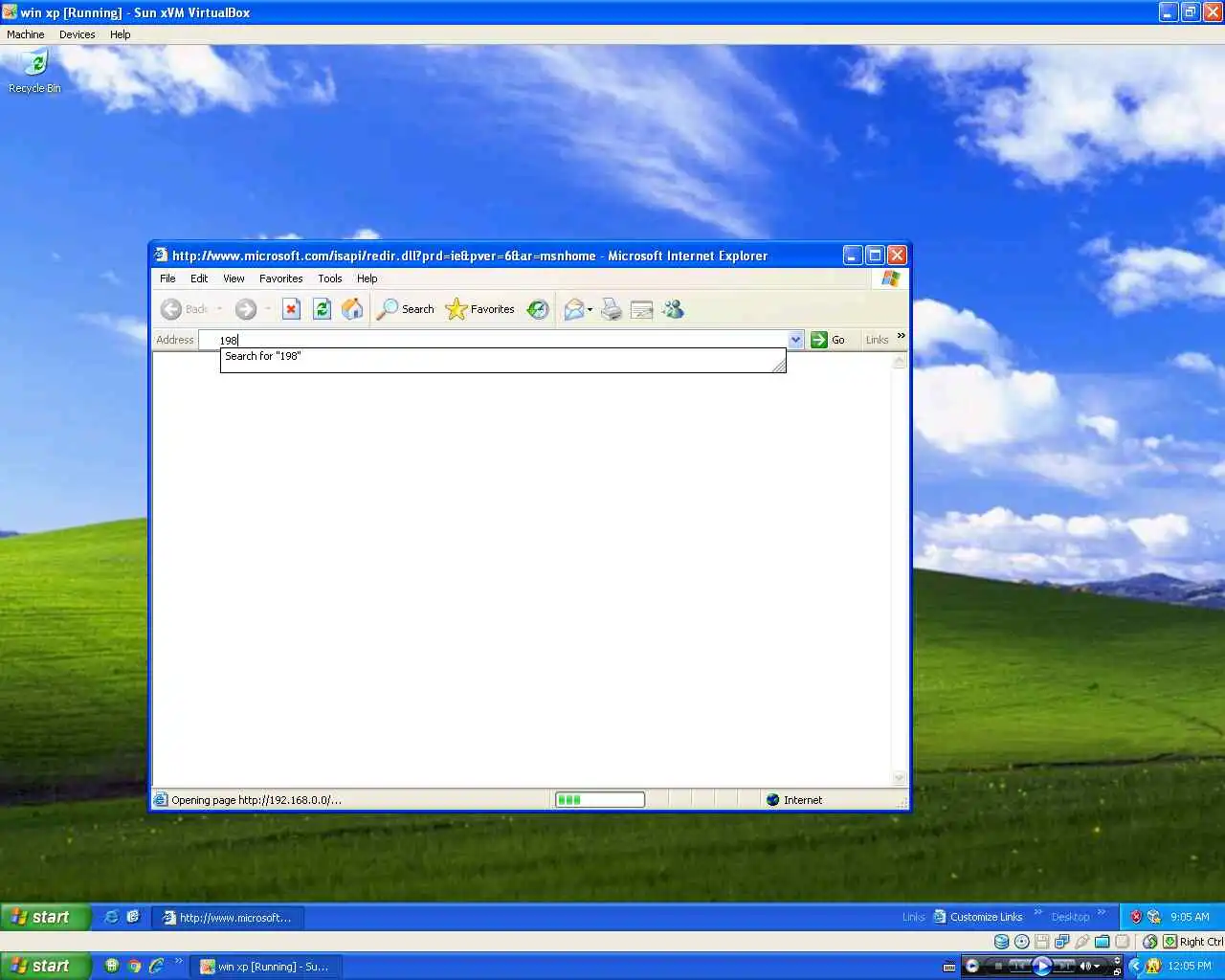Expand hidden host tray icons arrow
This screenshot has width=1225, height=980.
point(1137,966)
